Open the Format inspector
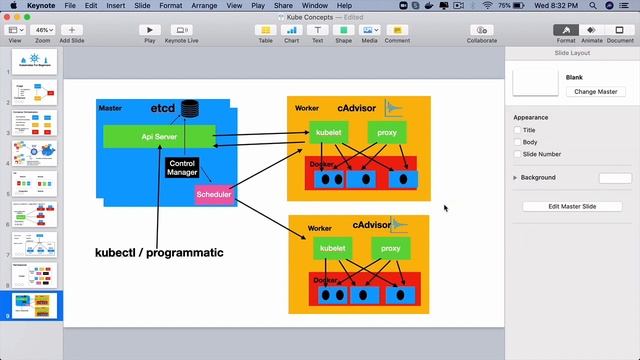640x360 pixels. coord(566,30)
